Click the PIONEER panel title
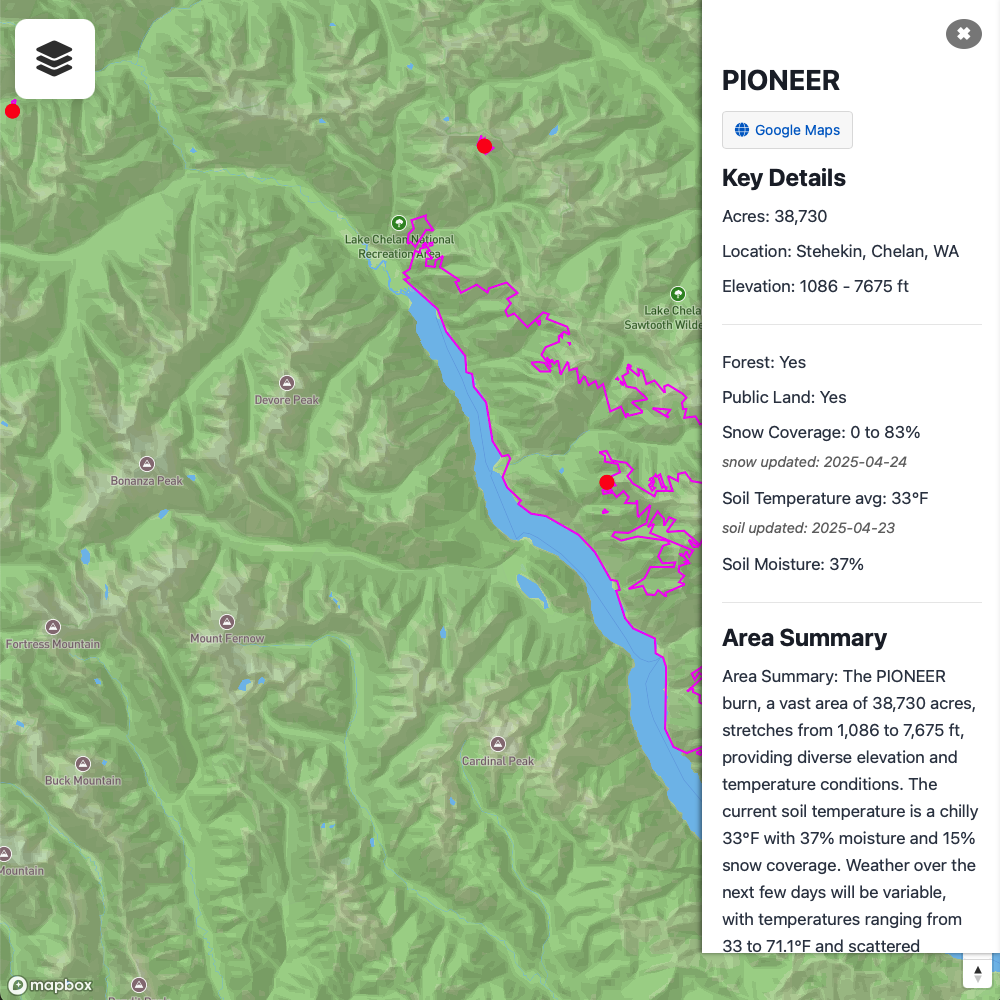This screenshot has width=1000, height=1000. 781,80
